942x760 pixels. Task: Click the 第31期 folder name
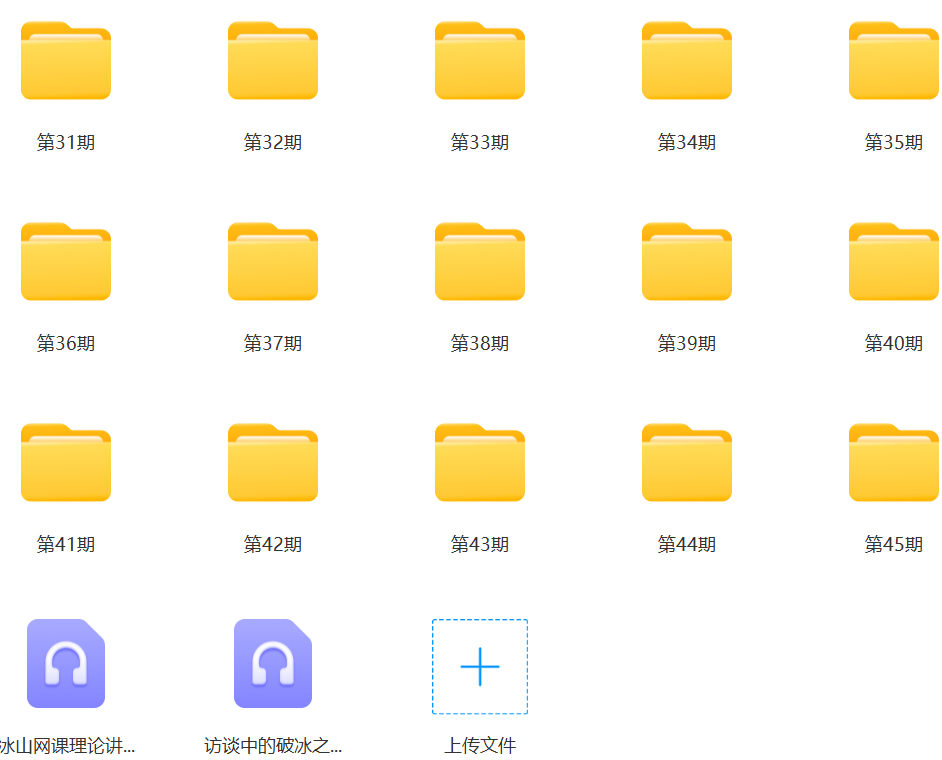click(x=66, y=142)
